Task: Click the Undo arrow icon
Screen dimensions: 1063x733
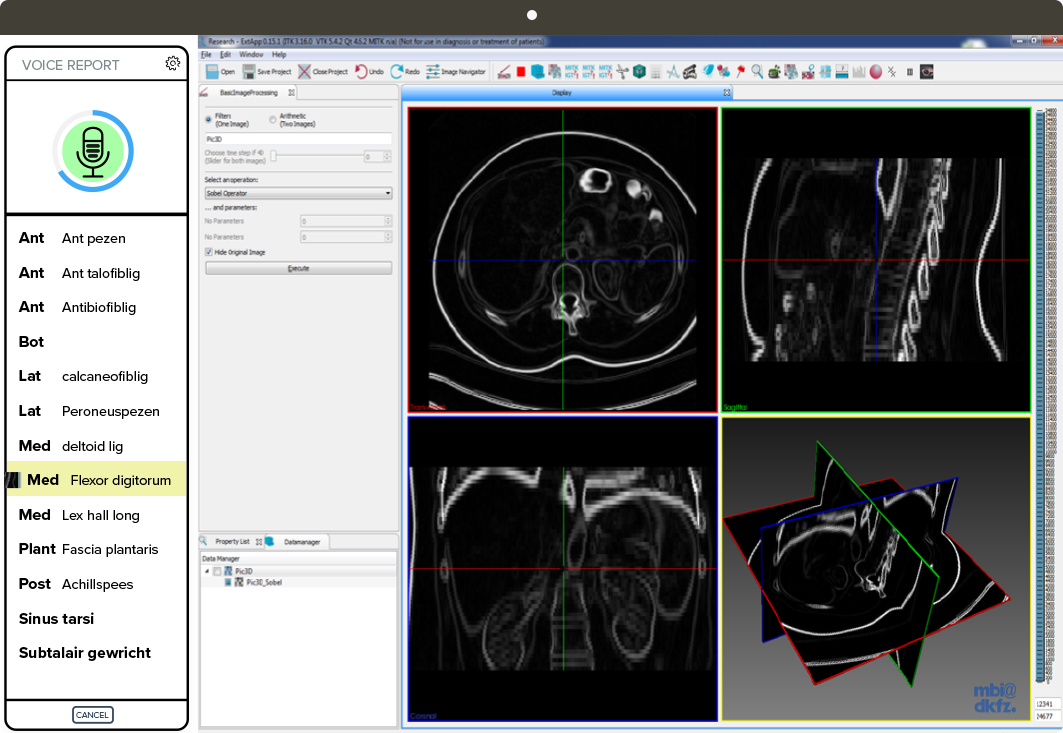Action: click(361, 72)
